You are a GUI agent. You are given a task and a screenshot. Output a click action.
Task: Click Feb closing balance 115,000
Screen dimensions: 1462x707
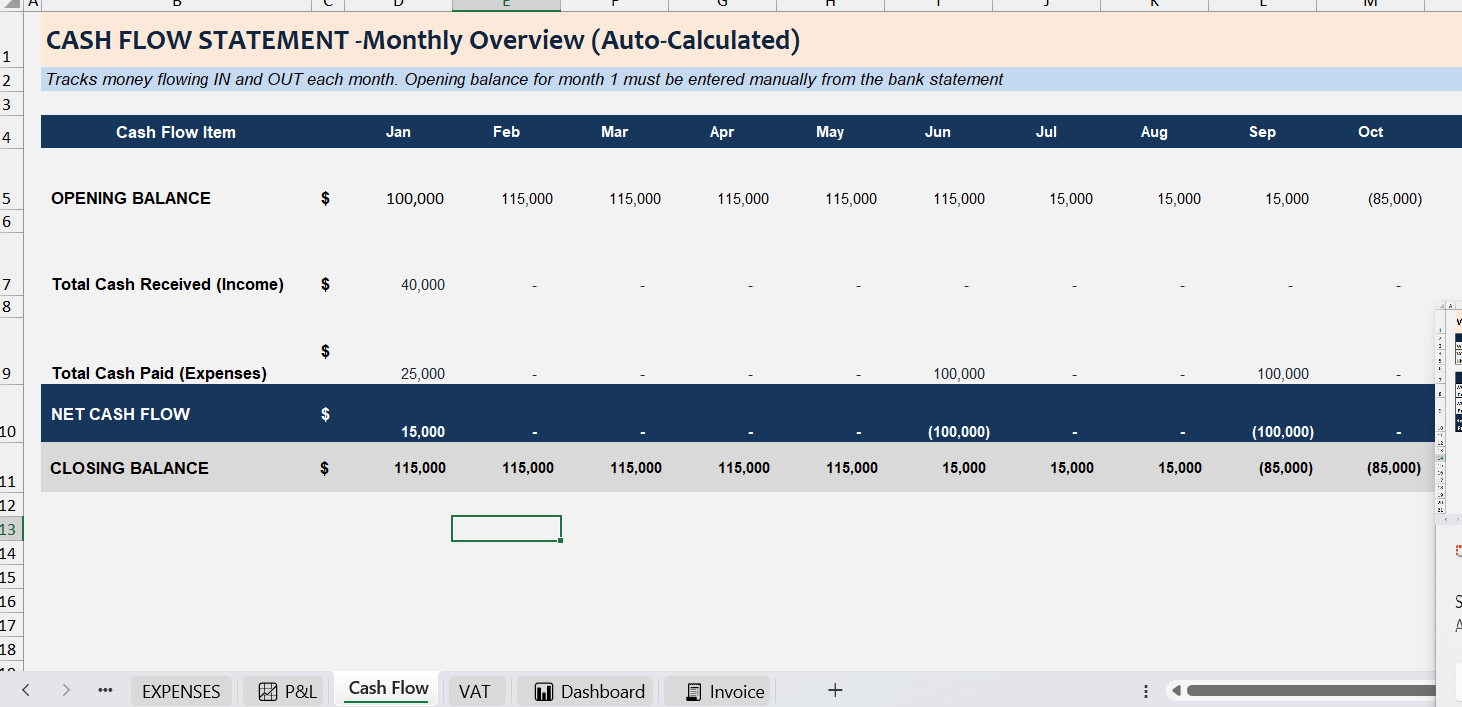(528, 468)
